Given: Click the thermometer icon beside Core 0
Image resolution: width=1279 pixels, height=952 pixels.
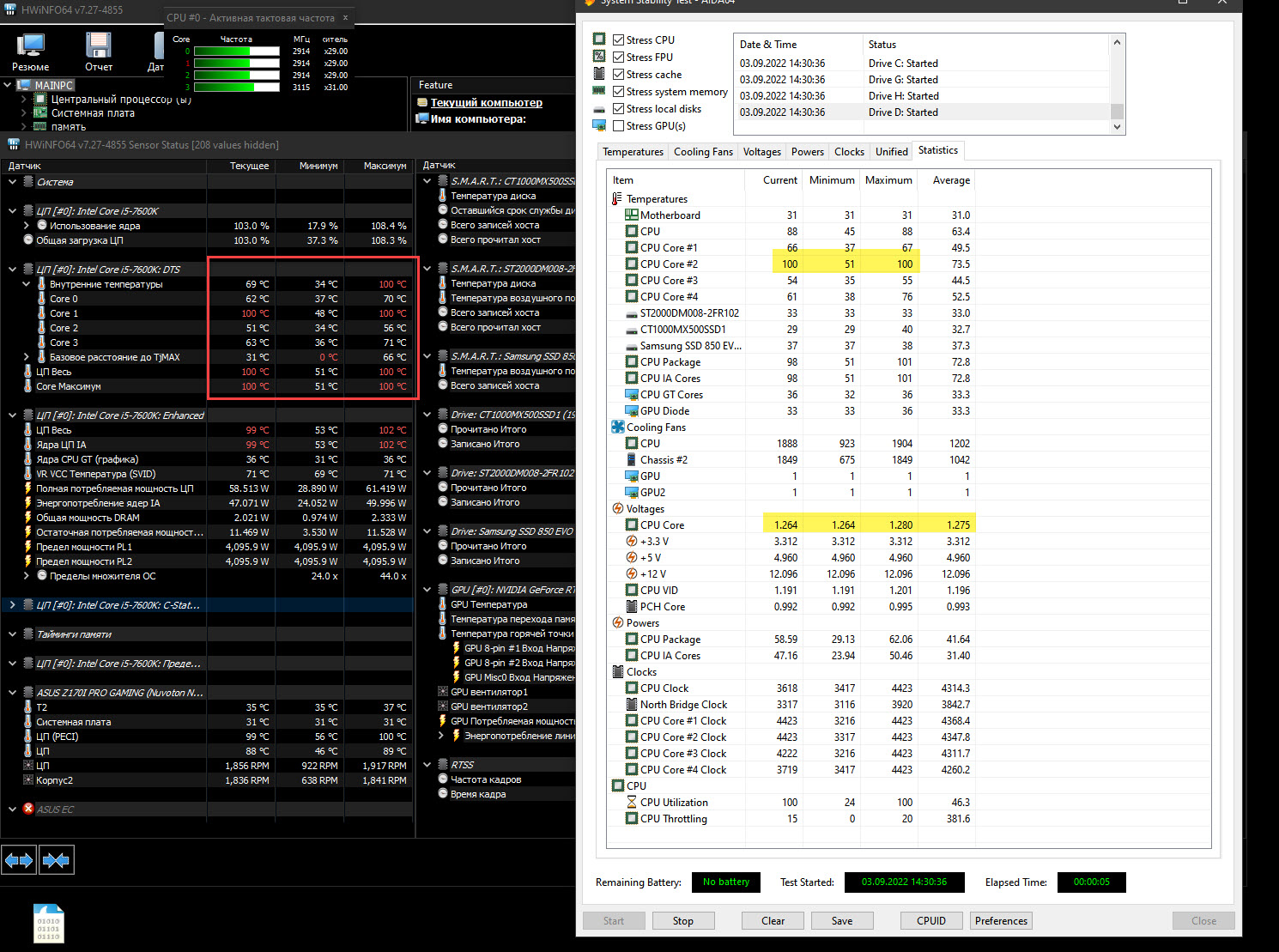Looking at the screenshot, I should coord(41,299).
